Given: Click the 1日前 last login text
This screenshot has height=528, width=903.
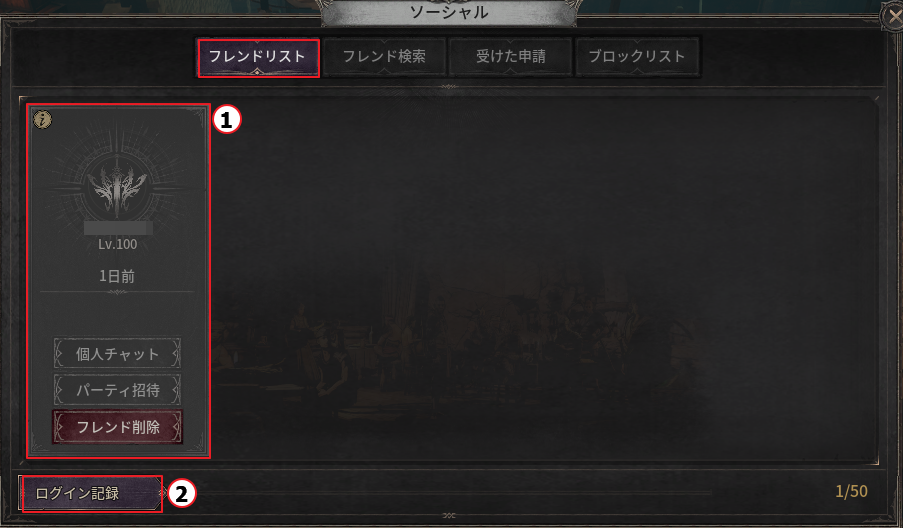Looking at the screenshot, I should 117,276.
